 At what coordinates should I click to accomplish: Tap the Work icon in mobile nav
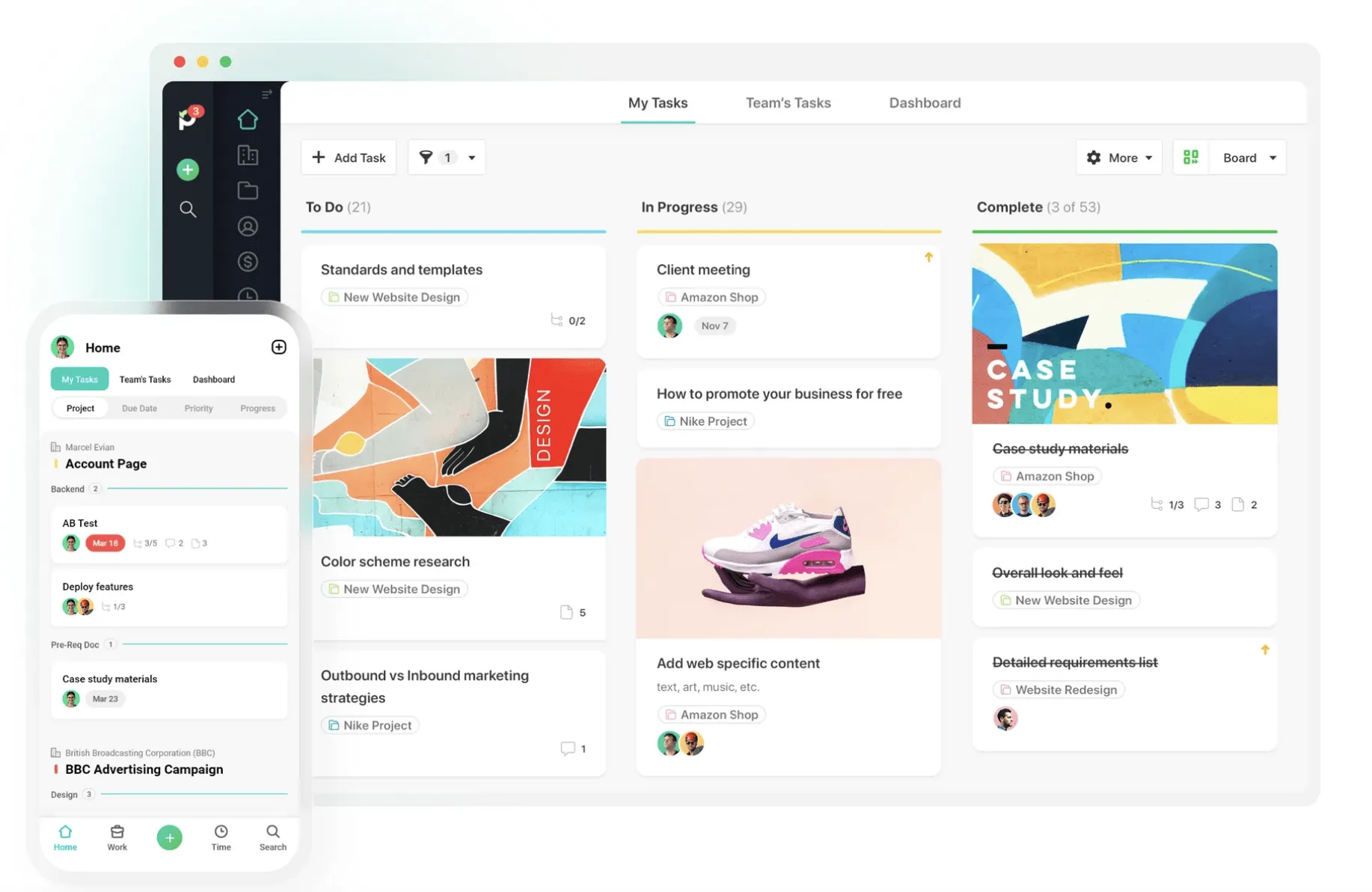[117, 838]
